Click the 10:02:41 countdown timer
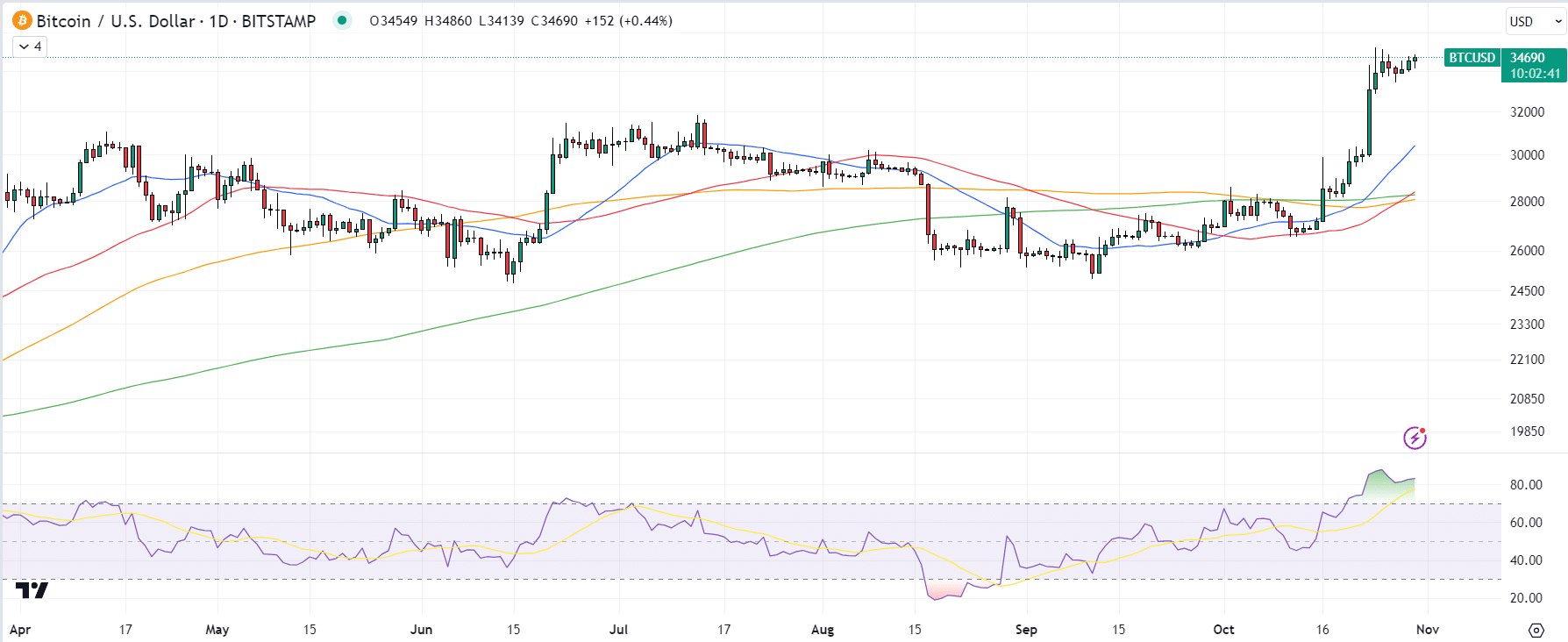 (x=1535, y=74)
